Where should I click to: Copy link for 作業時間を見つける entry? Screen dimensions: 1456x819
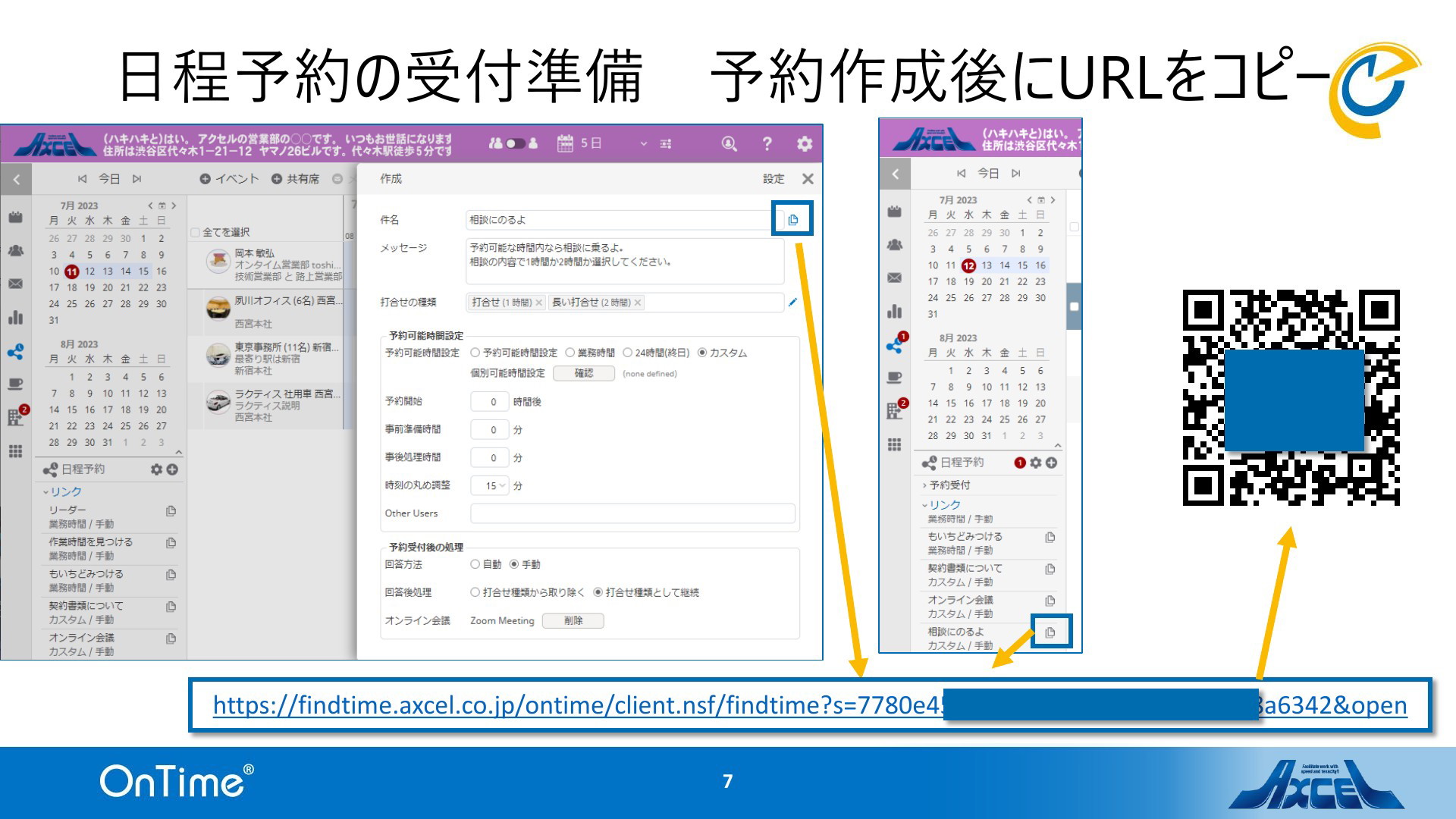point(171,543)
